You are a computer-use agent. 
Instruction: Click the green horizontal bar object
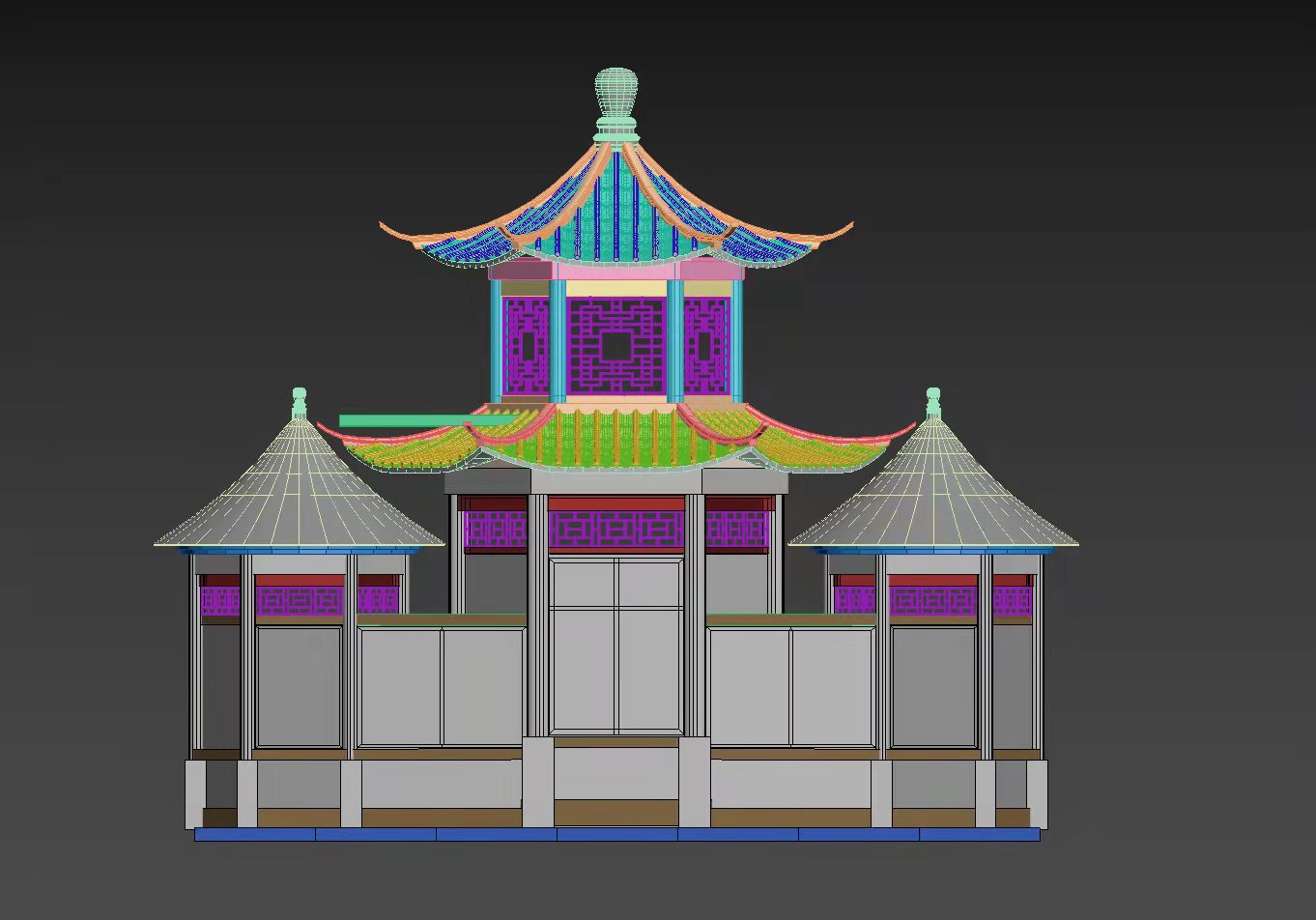click(x=406, y=420)
